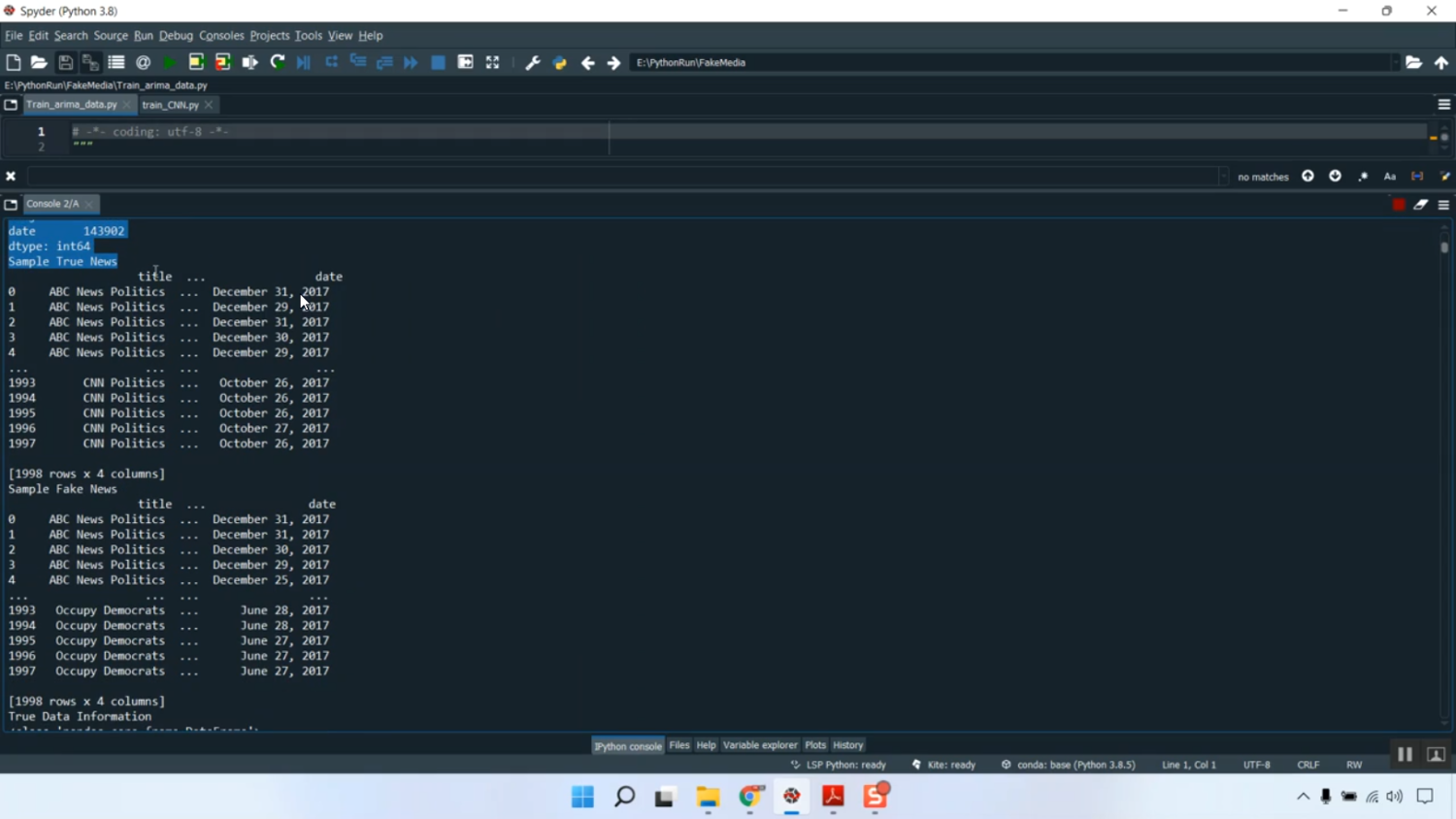Click the PYTHONPATH manager Python icon
Screen dimensions: 1456x819
[559, 62]
